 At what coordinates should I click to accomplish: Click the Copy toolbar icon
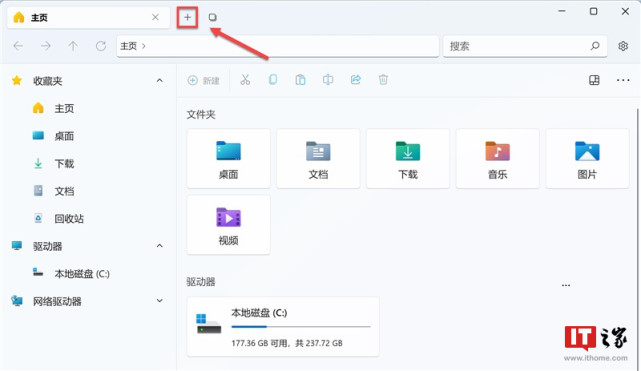point(273,80)
